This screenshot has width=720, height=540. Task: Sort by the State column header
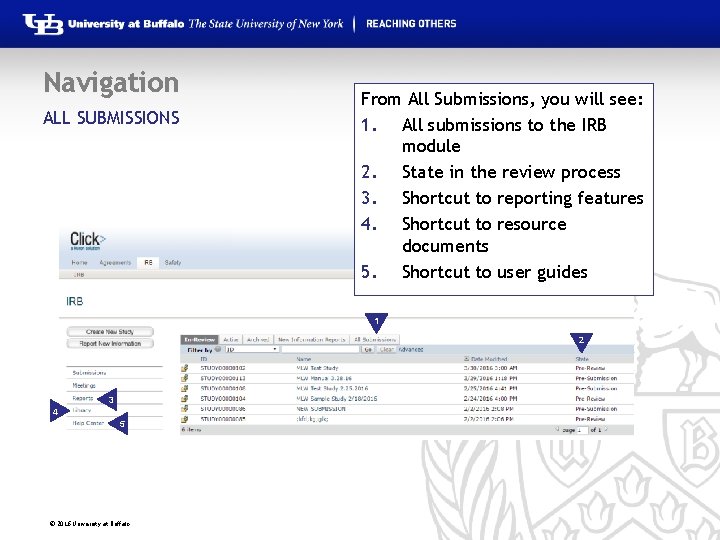pos(582,359)
